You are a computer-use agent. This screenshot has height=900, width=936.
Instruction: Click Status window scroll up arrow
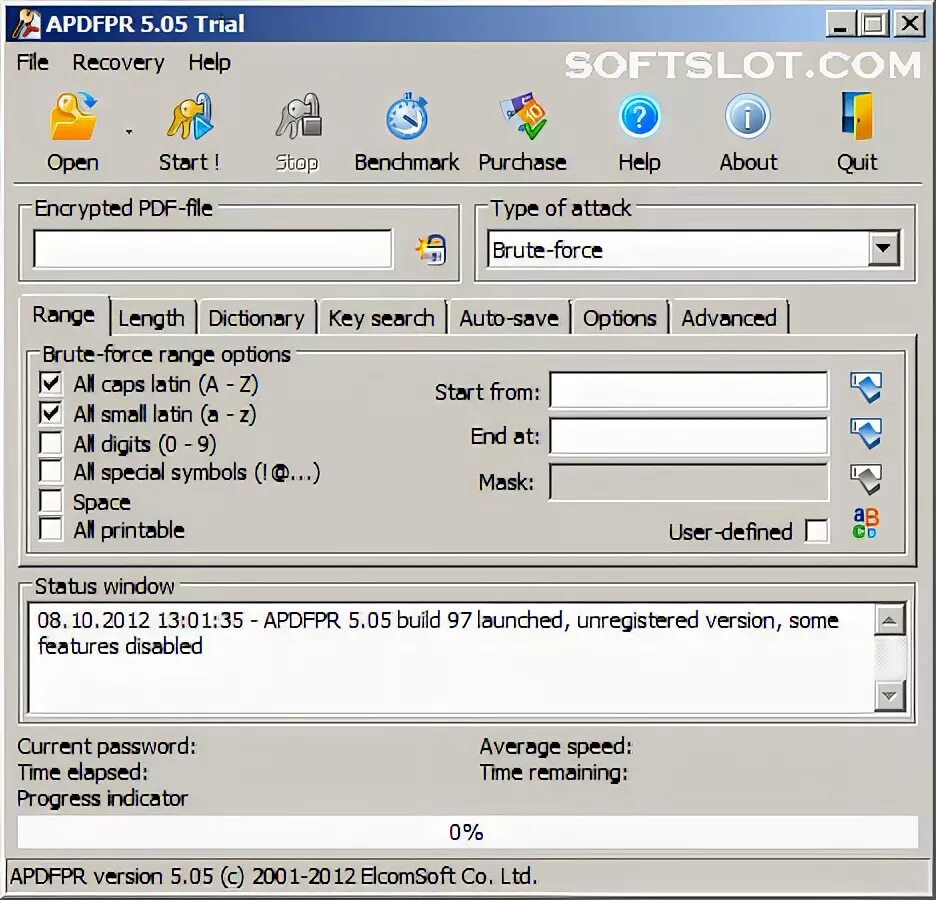(x=889, y=620)
